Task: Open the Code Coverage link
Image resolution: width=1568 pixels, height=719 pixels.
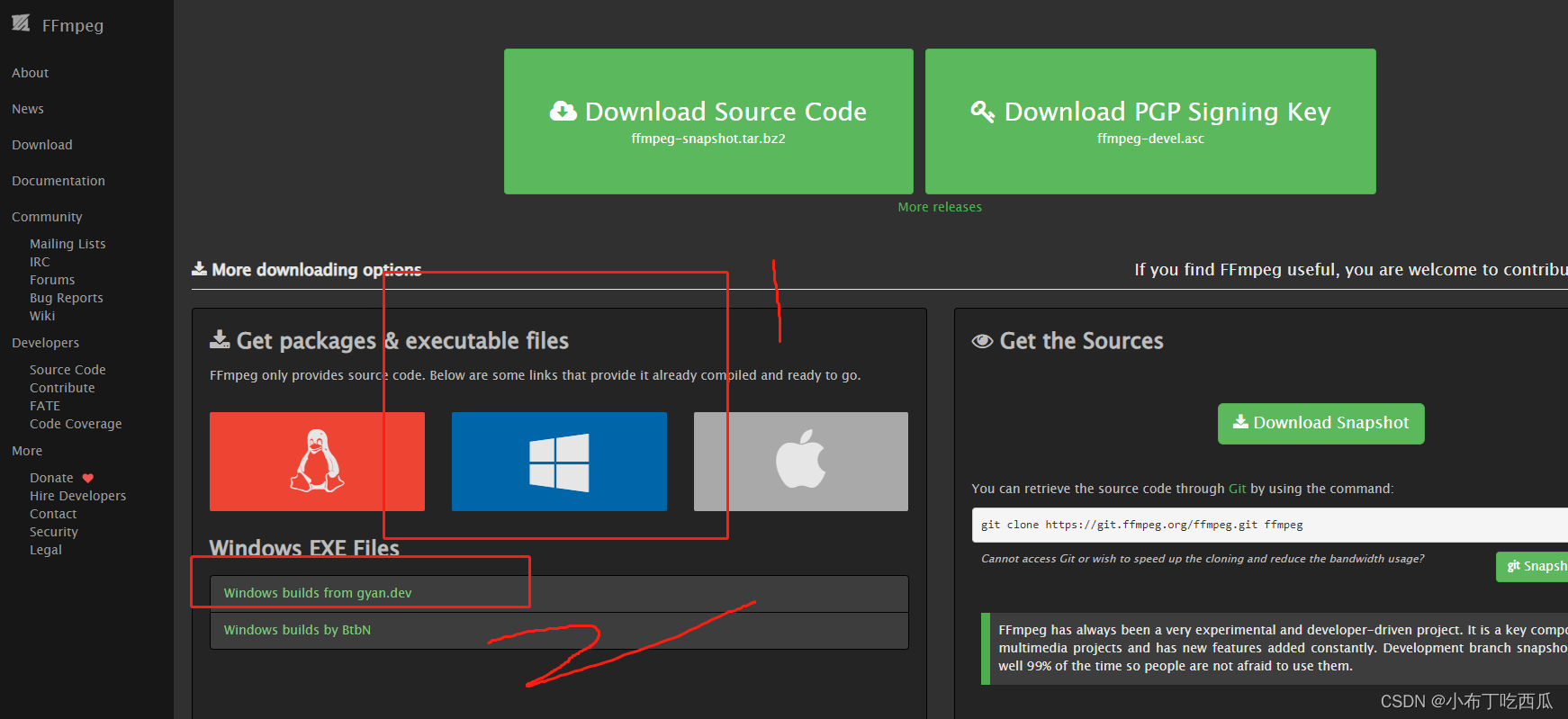Action: tap(76, 424)
